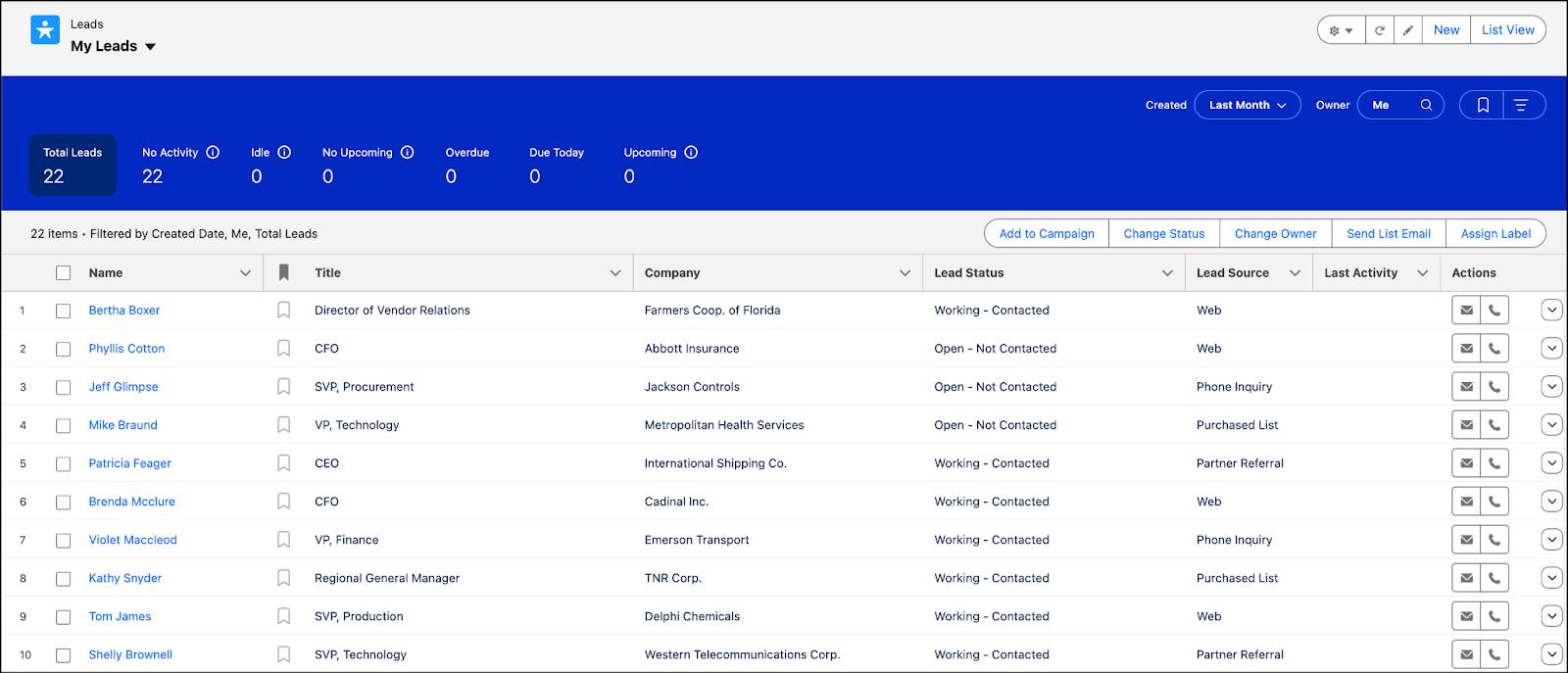Show No Activity info tooltip icon
The height and width of the screenshot is (673, 1568).
(x=213, y=152)
